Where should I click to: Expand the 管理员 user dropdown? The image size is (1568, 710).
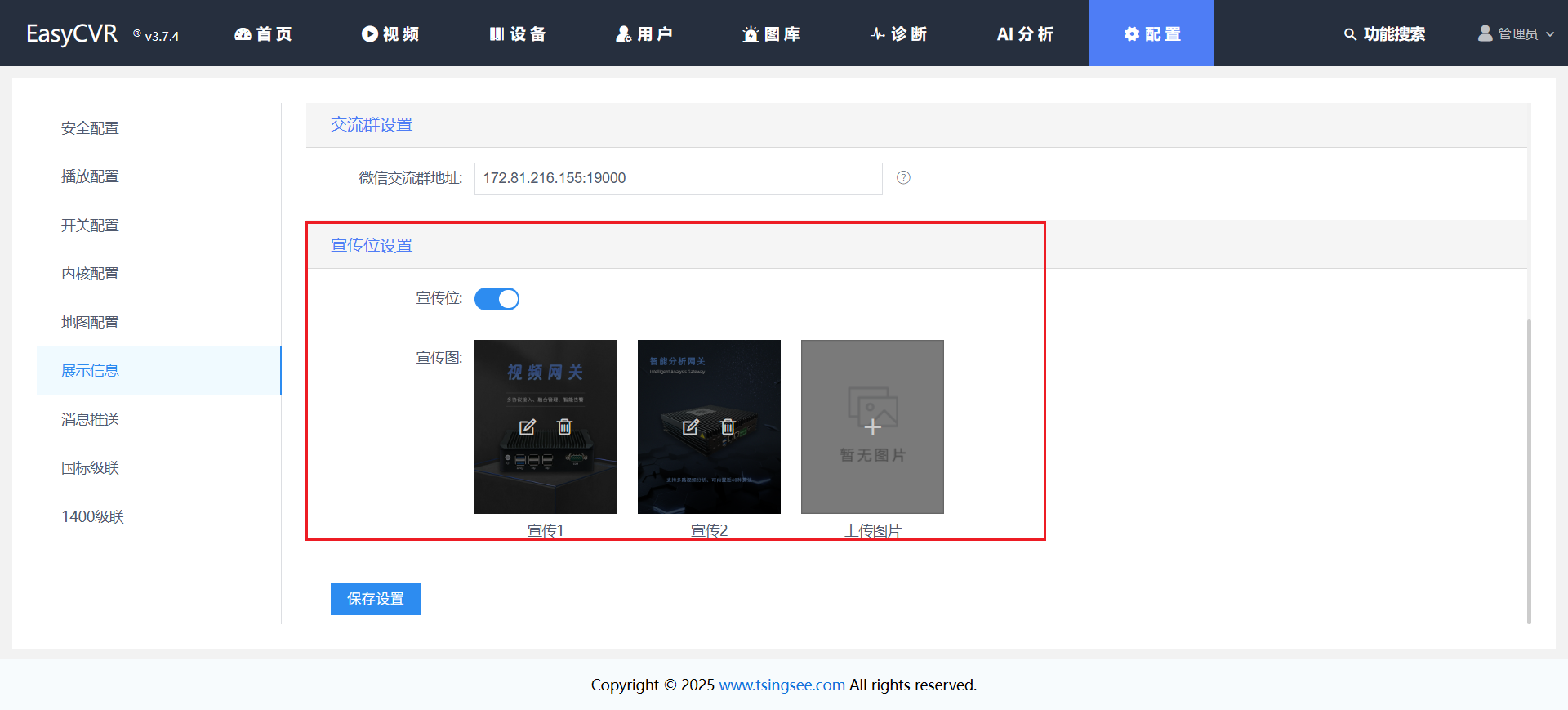click(1517, 33)
